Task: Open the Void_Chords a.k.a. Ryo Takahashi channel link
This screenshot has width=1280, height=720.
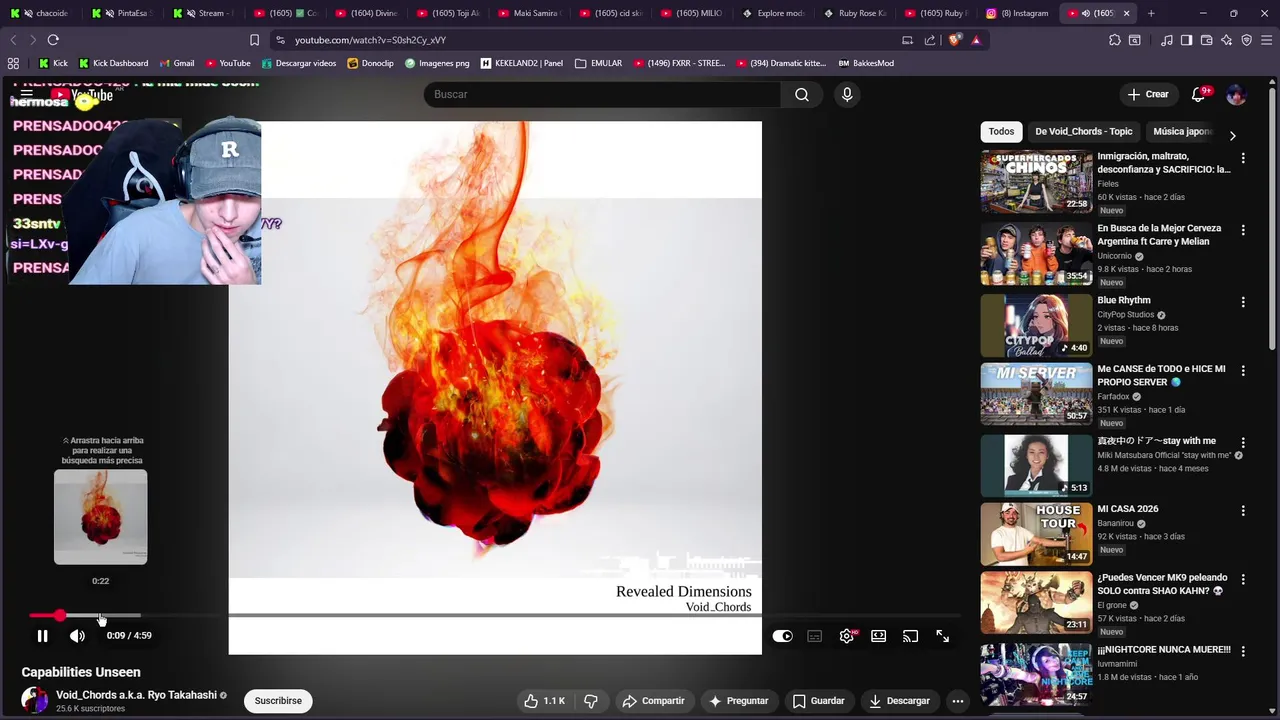Action: pos(136,695)
